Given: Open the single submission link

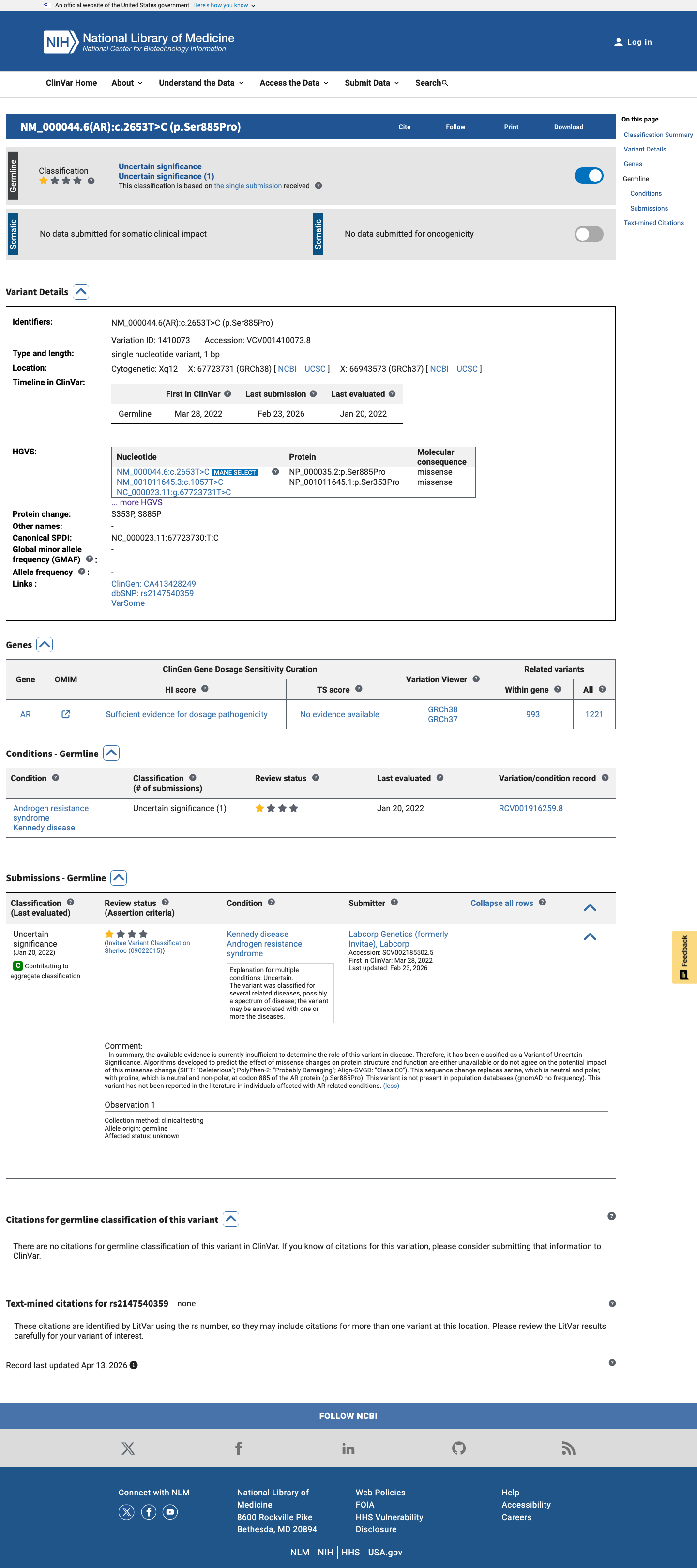Looking at the screenshot, I should pyautogui.click(x=248, y=186).
